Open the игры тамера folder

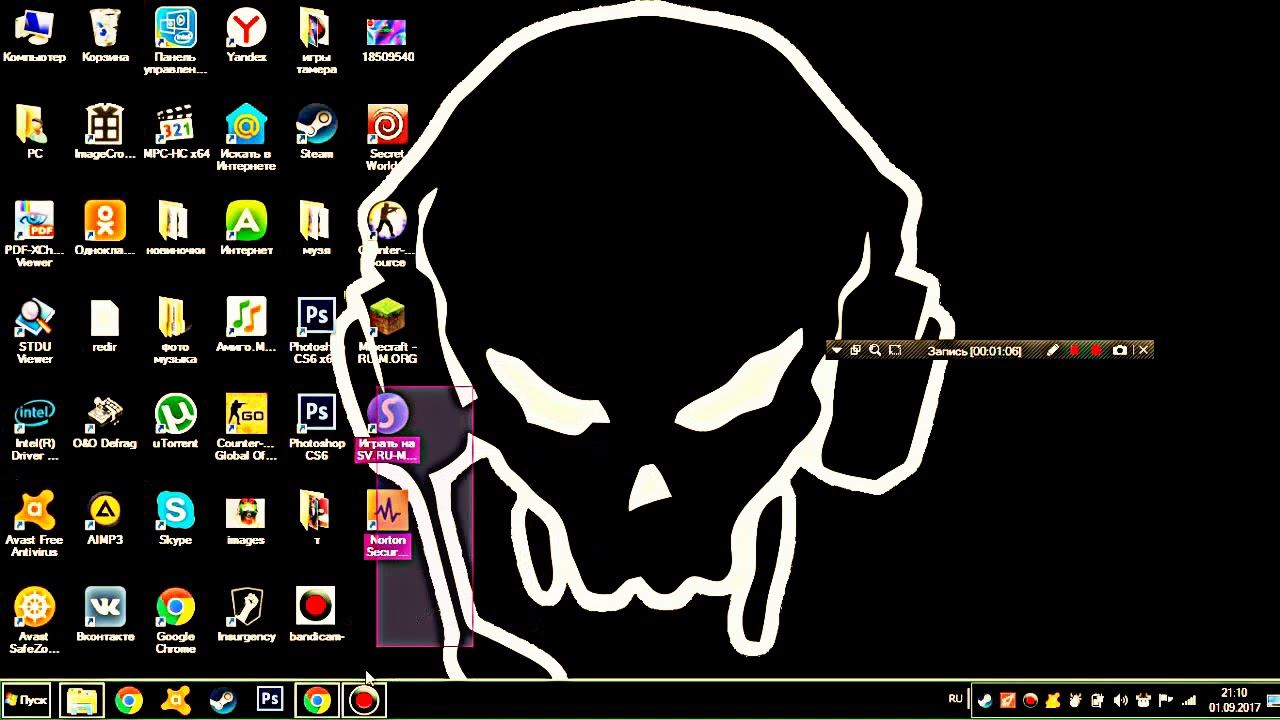pos(316,42)
